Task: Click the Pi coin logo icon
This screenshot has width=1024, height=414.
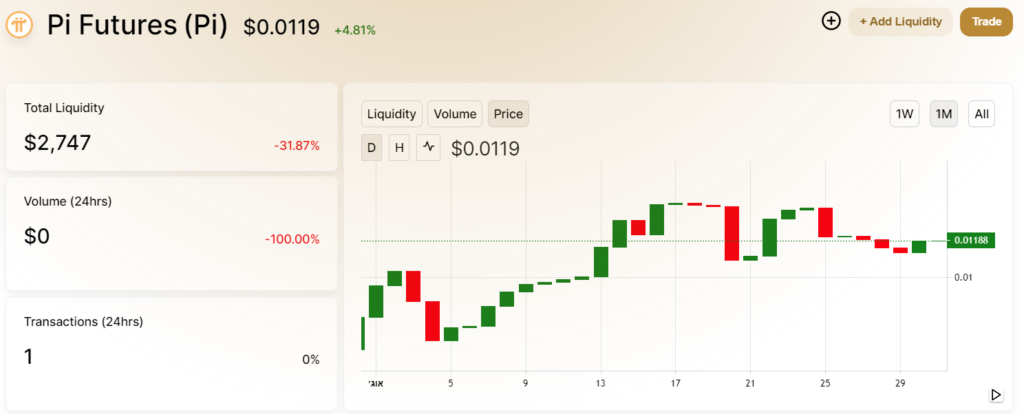Action: pos(20,25)
